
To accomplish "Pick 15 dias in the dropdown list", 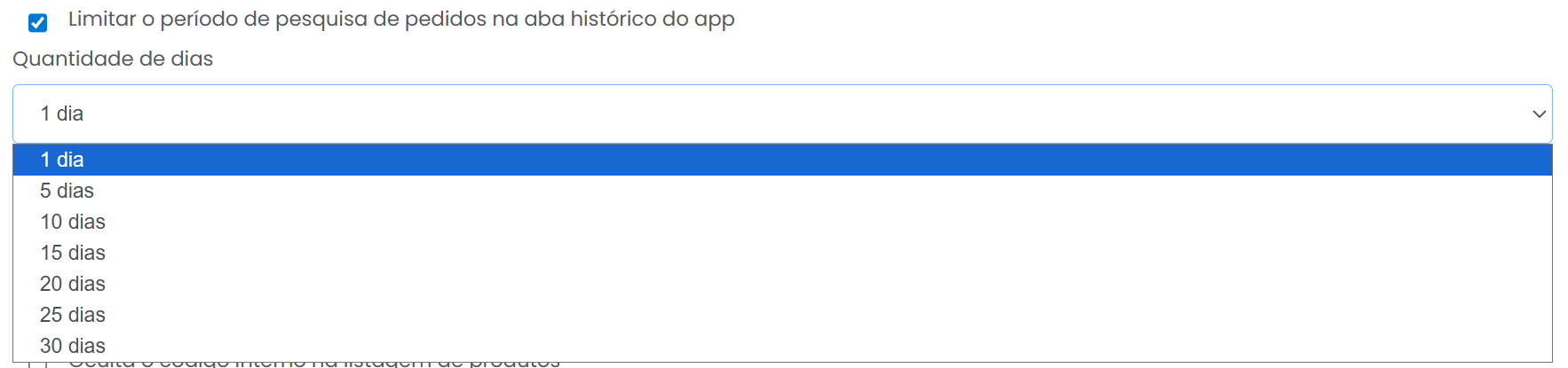I will point(73,253).
